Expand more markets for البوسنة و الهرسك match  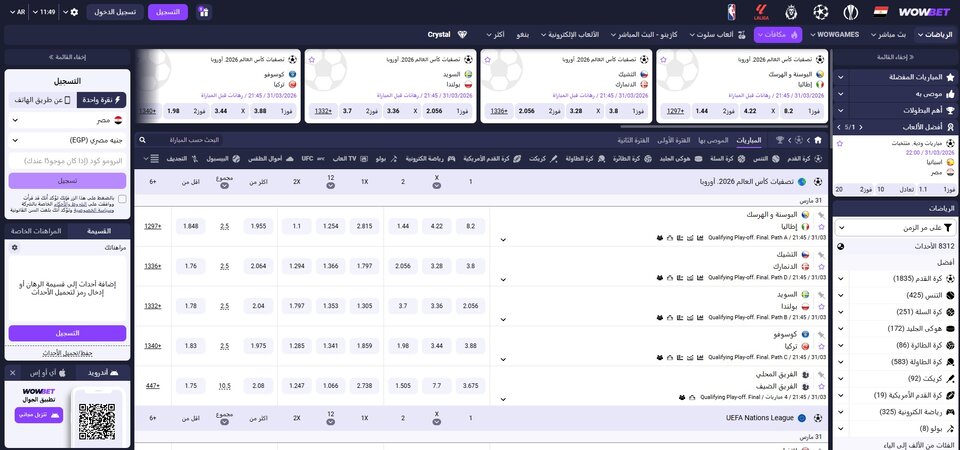tap(503, 239)
